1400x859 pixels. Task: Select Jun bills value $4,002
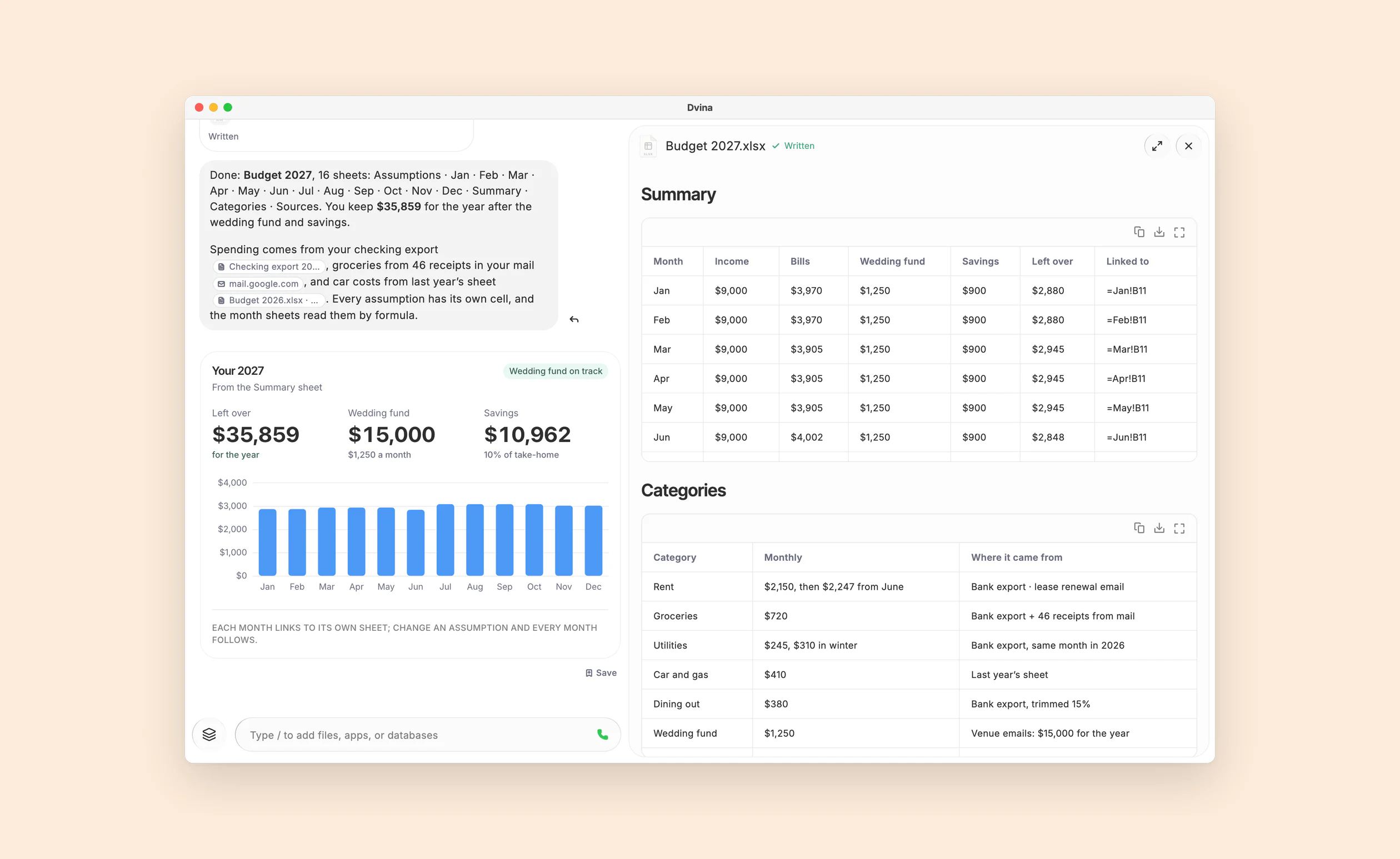[813, 437]
